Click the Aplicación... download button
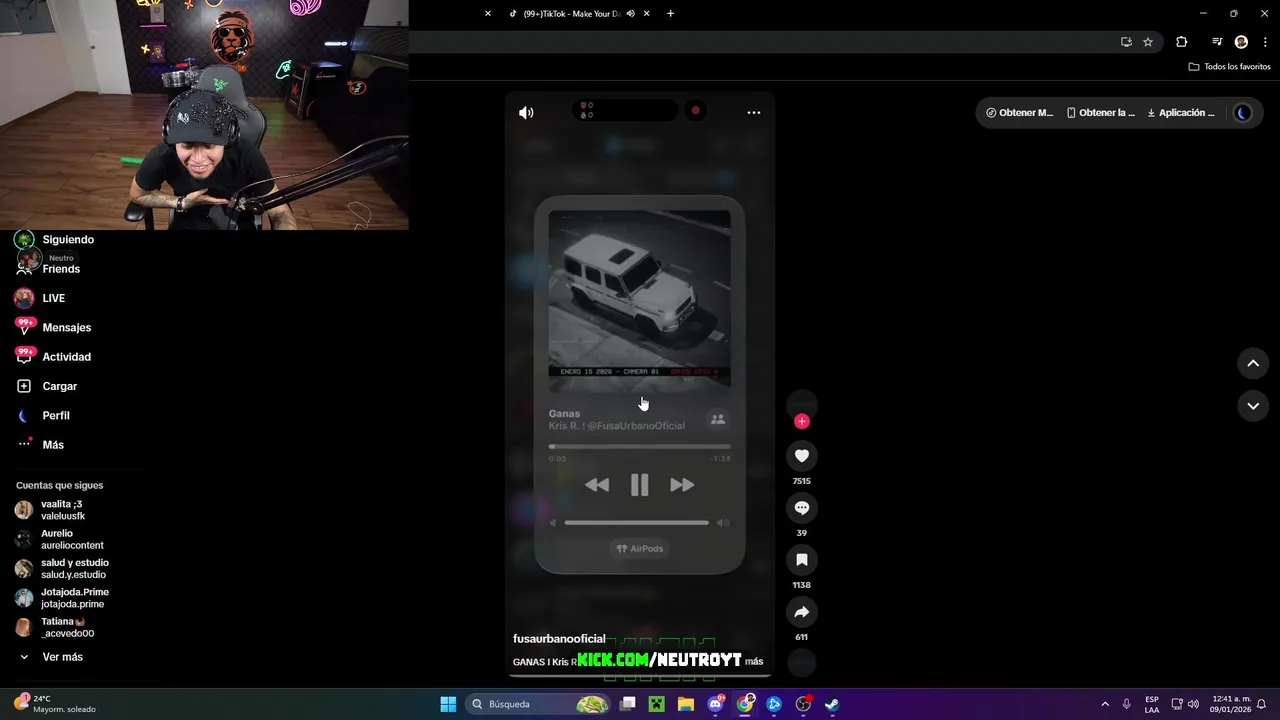Image resolution: width=1280 pixels, height=720 pixels. point(1181,113)
